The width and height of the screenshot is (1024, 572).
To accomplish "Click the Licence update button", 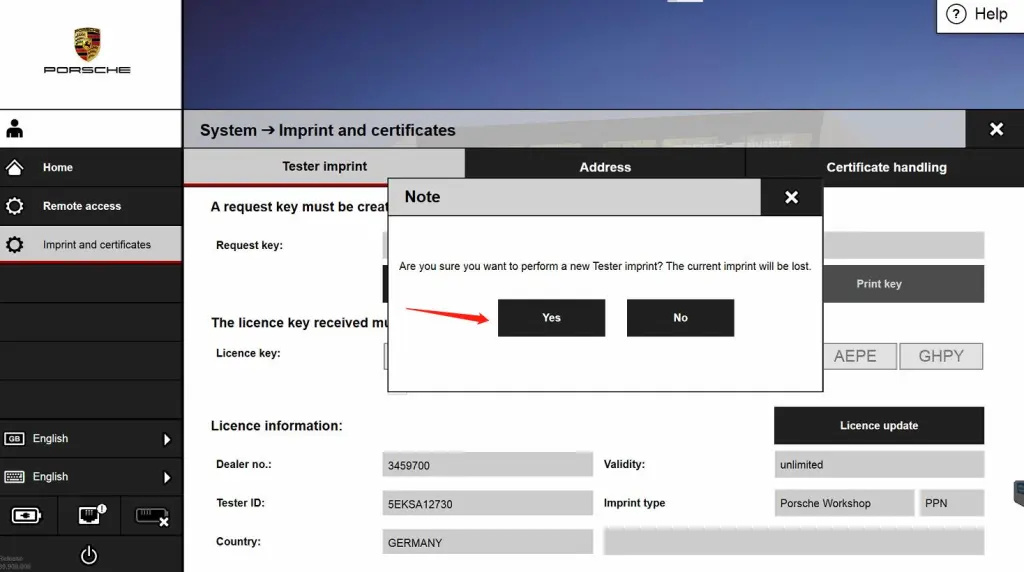I will click(x=878, y=426).
